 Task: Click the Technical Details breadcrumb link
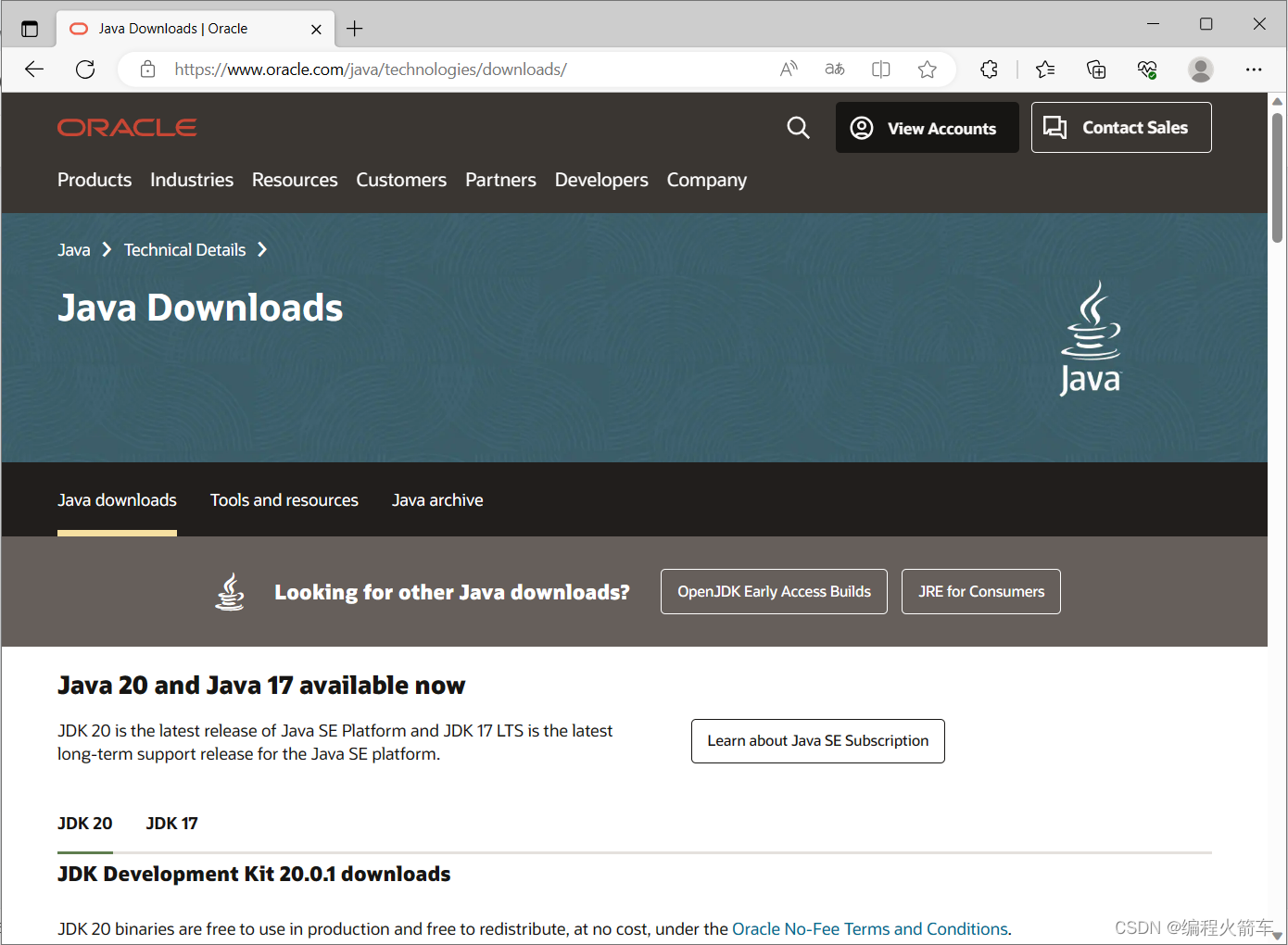185,250
